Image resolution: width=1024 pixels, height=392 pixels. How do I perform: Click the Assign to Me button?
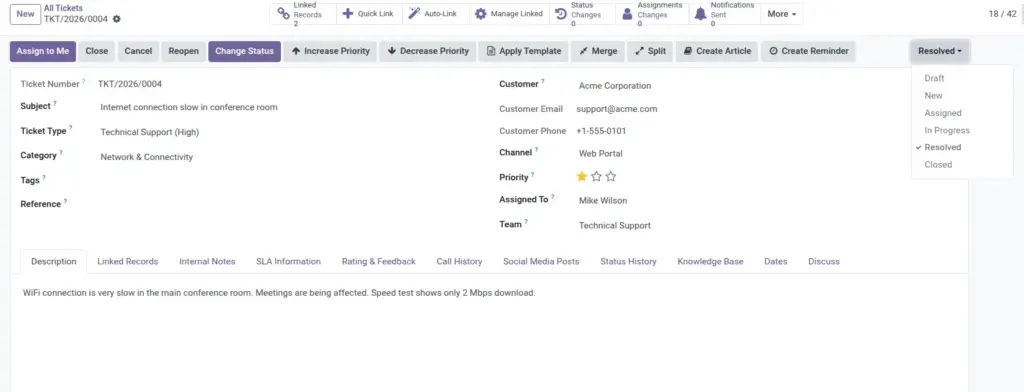(43, 51)
